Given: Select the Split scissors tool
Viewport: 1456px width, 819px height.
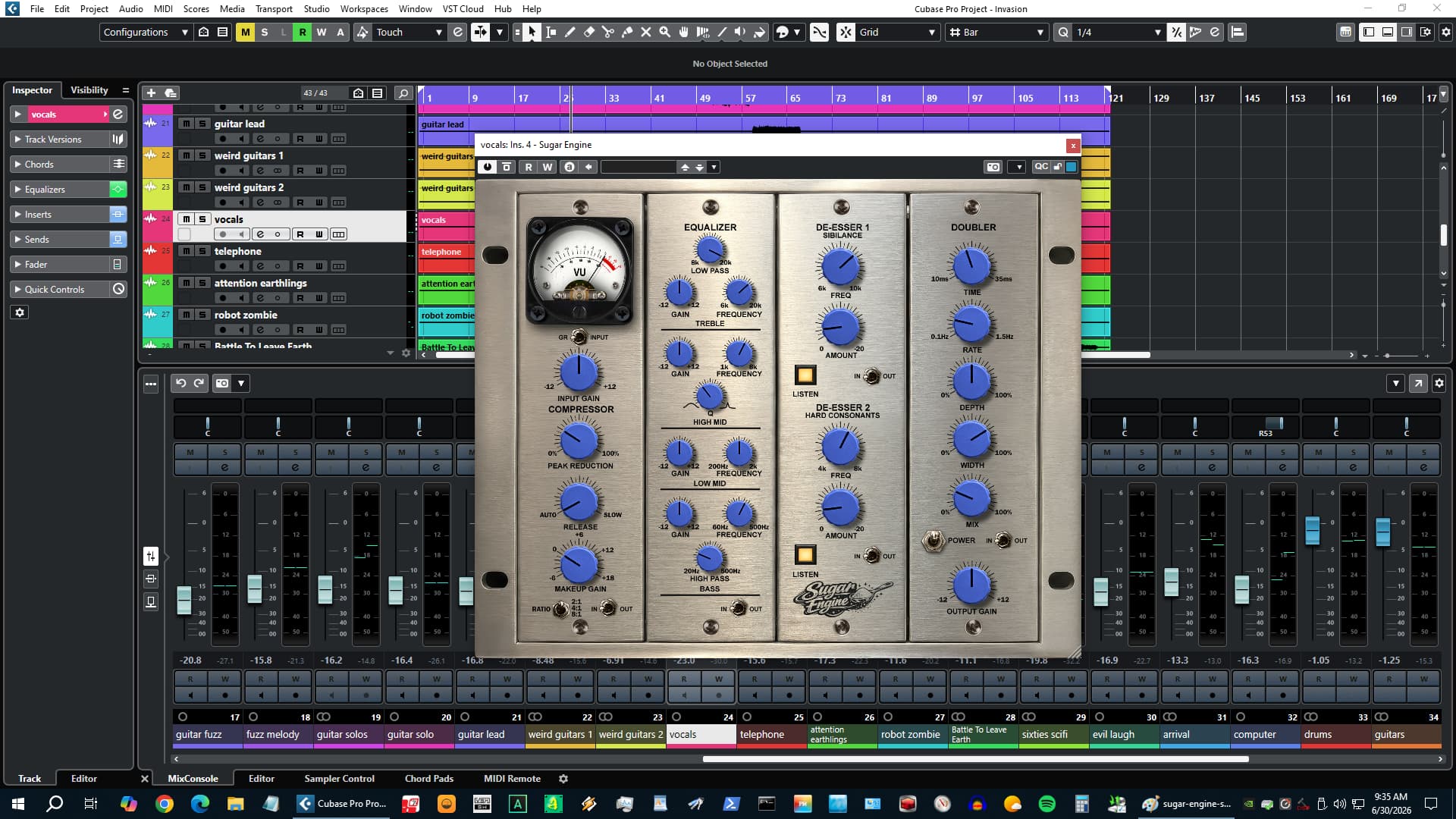Looking at the screenshot, I should coord(607,32).
